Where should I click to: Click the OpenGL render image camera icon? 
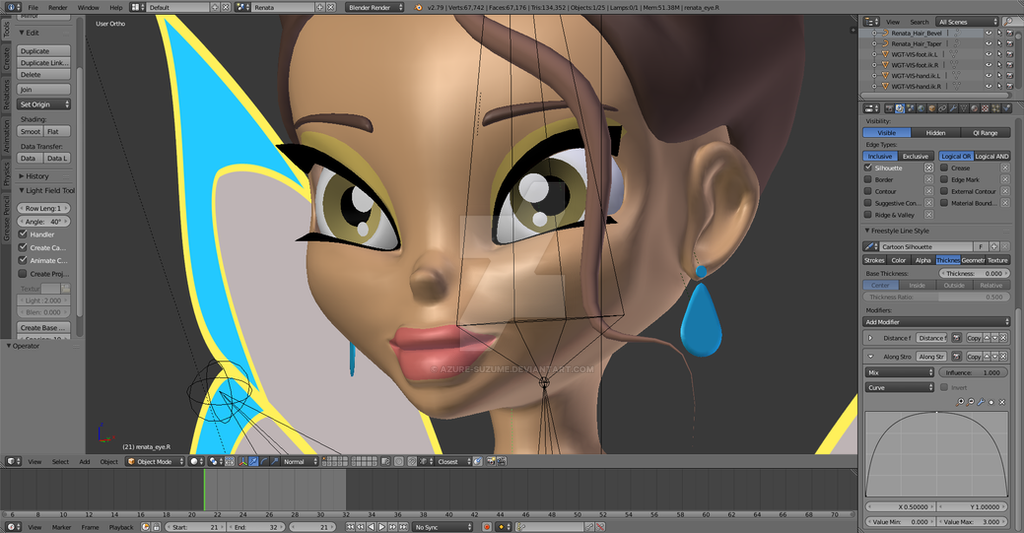pos(490,461)
